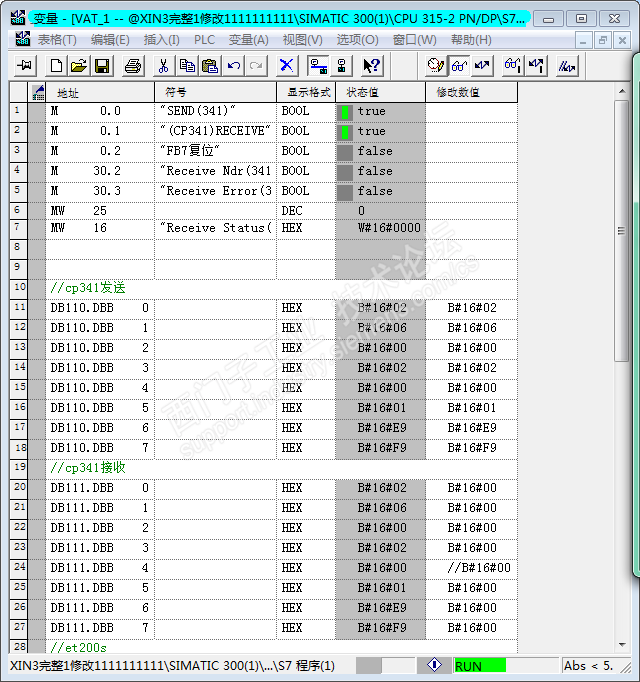Click the document icon in menu bar
This screenshot has width=640, height=682.
coord(23,40)
